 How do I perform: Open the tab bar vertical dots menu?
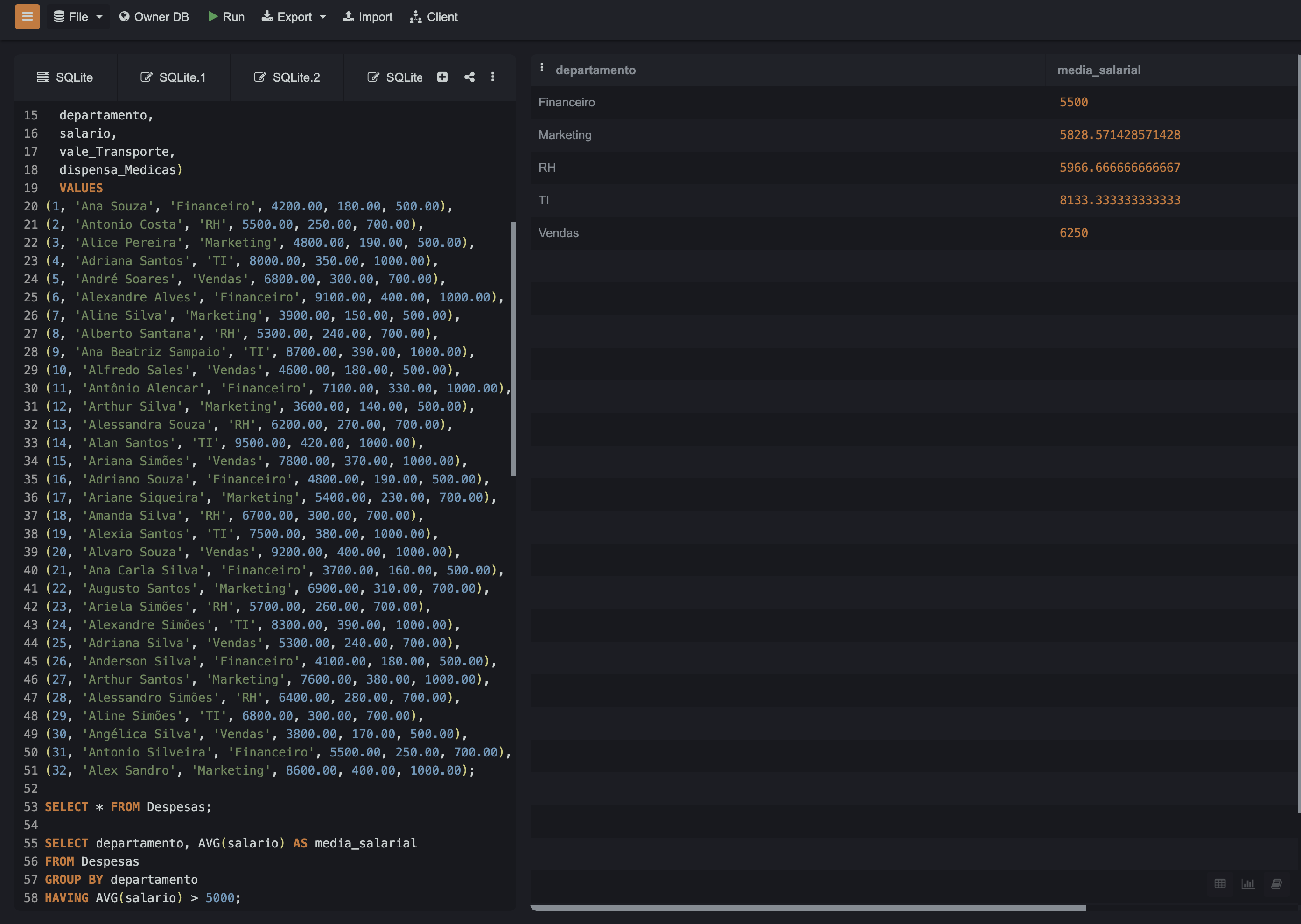click(x=493, y=77)
